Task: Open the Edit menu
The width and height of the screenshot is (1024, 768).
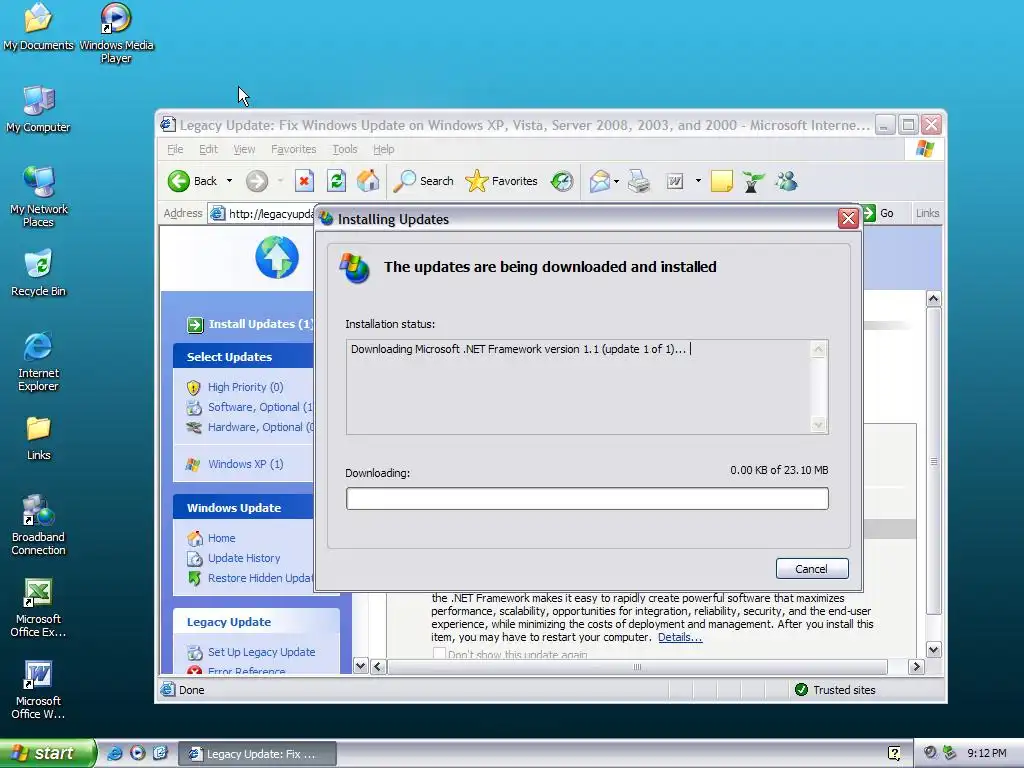Action: point(208,150)
